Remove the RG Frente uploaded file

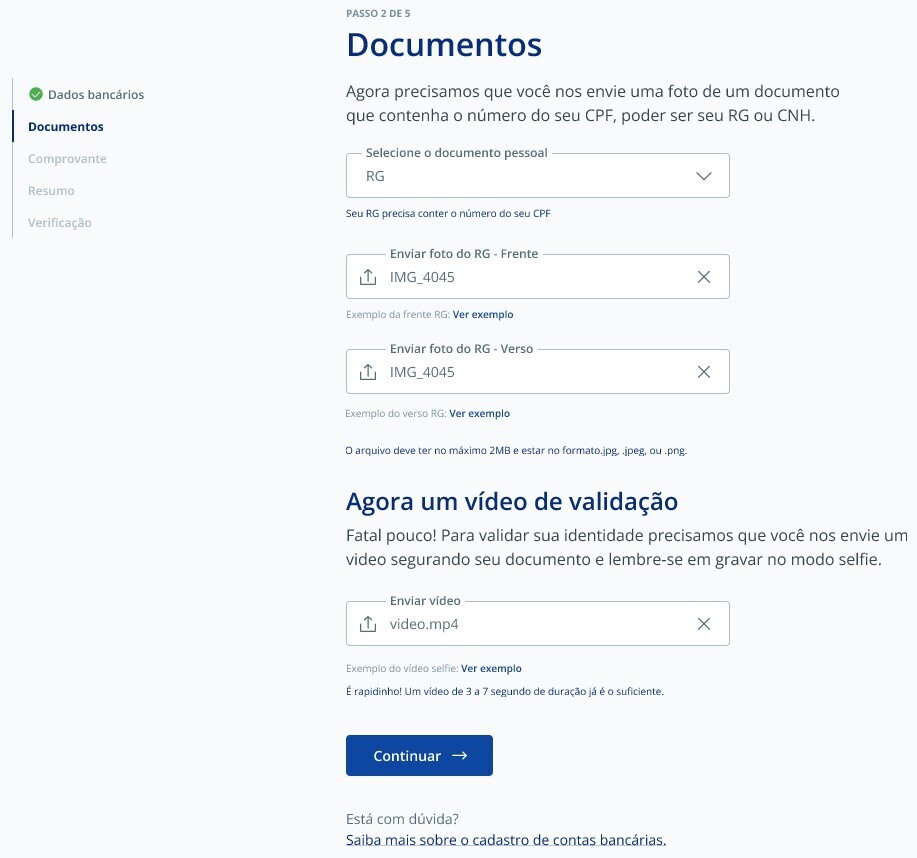point(704,277)
